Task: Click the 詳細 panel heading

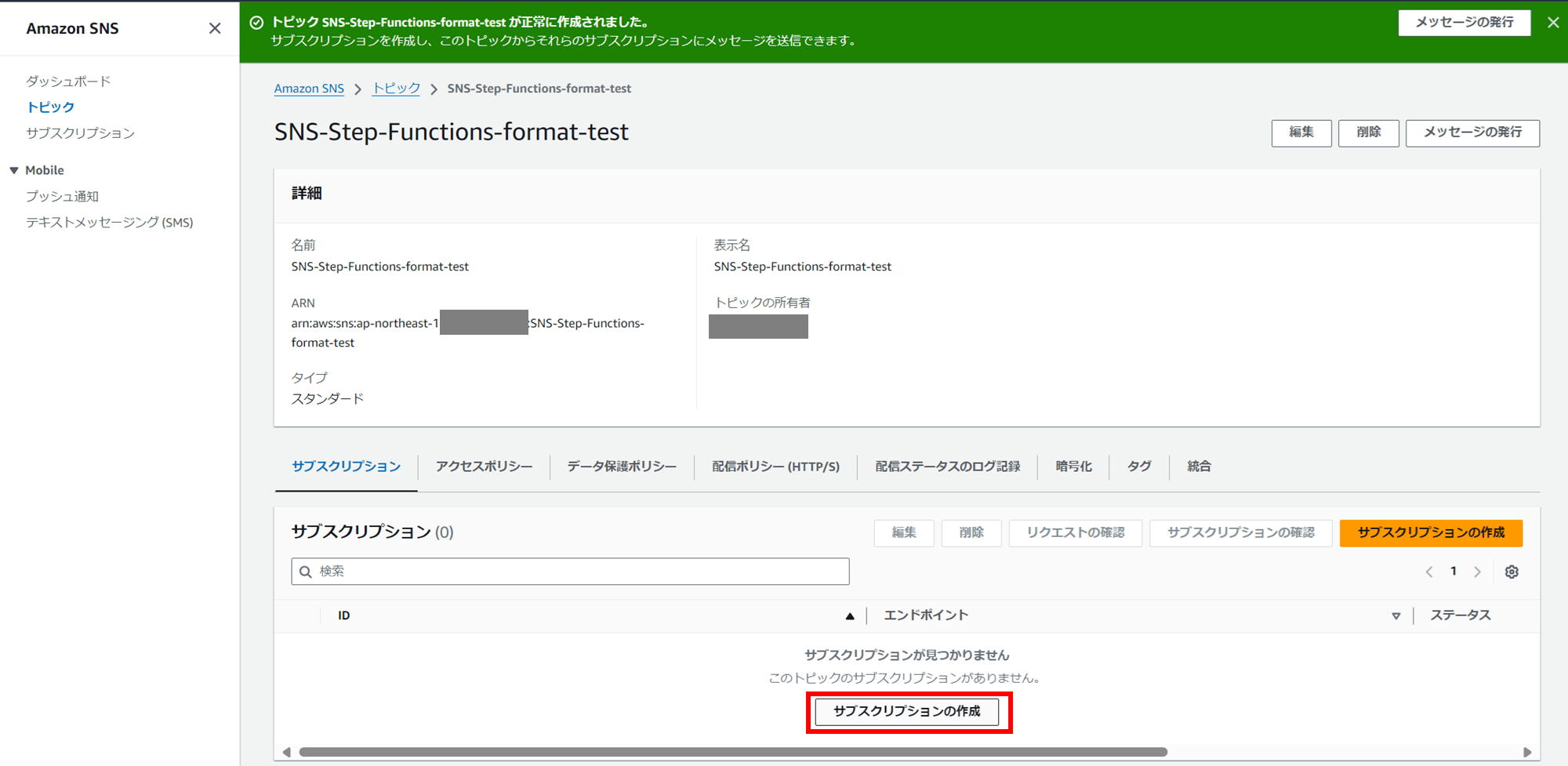Action: click(307, 194)
